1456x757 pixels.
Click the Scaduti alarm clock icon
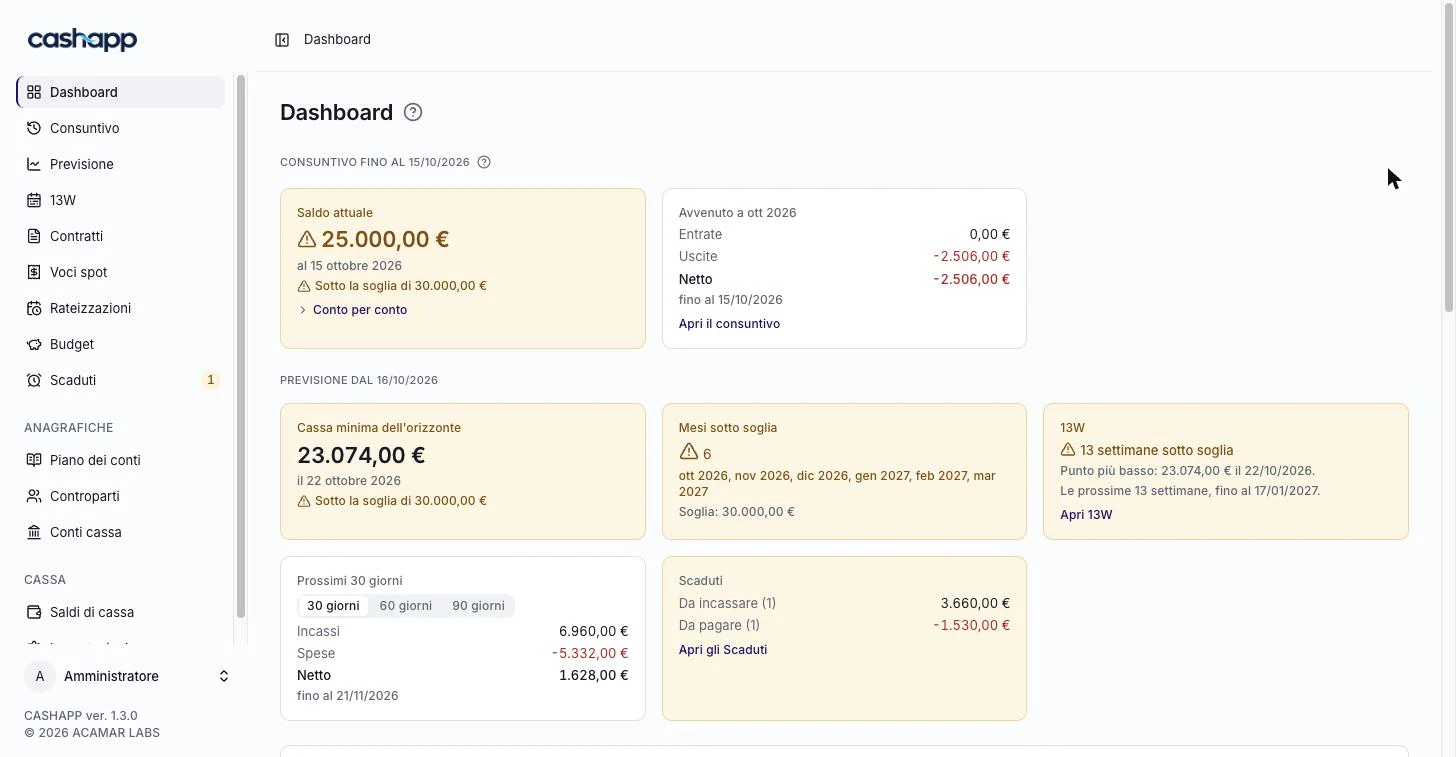coord(34,380)
